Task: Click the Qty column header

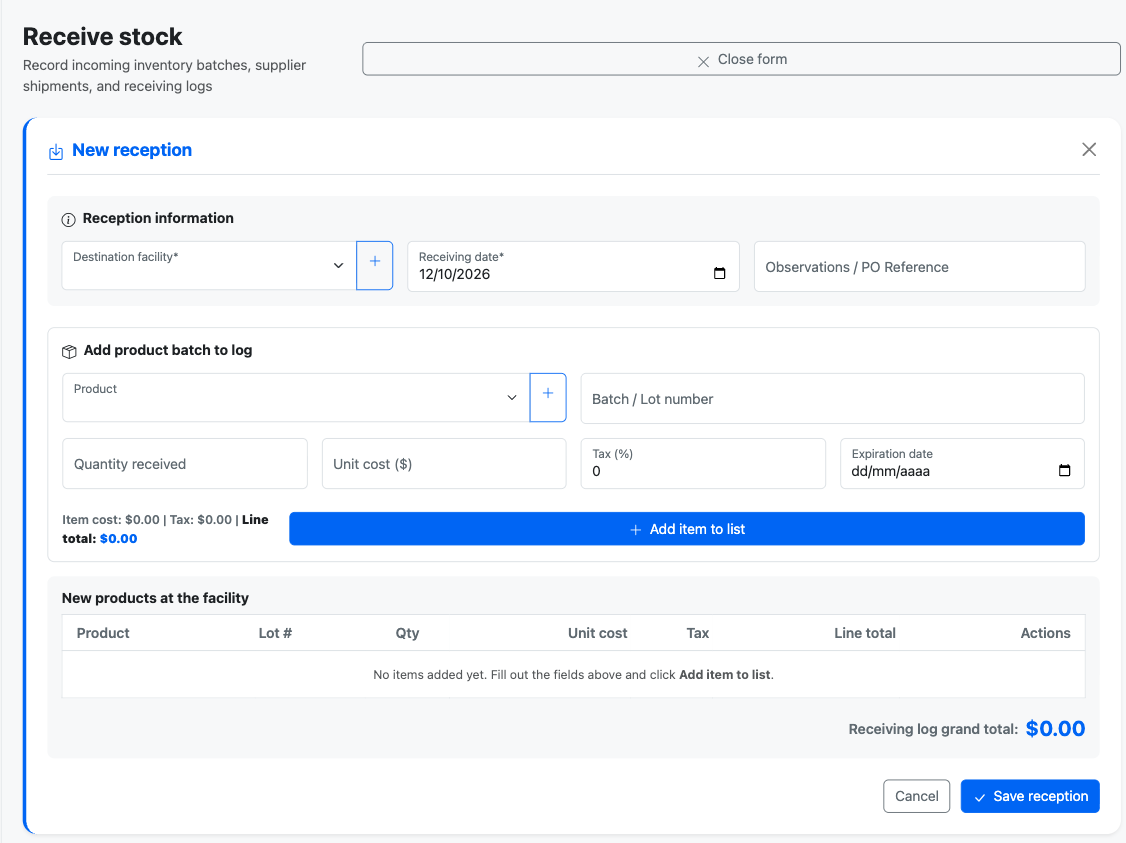Action: tap(407, 633)
